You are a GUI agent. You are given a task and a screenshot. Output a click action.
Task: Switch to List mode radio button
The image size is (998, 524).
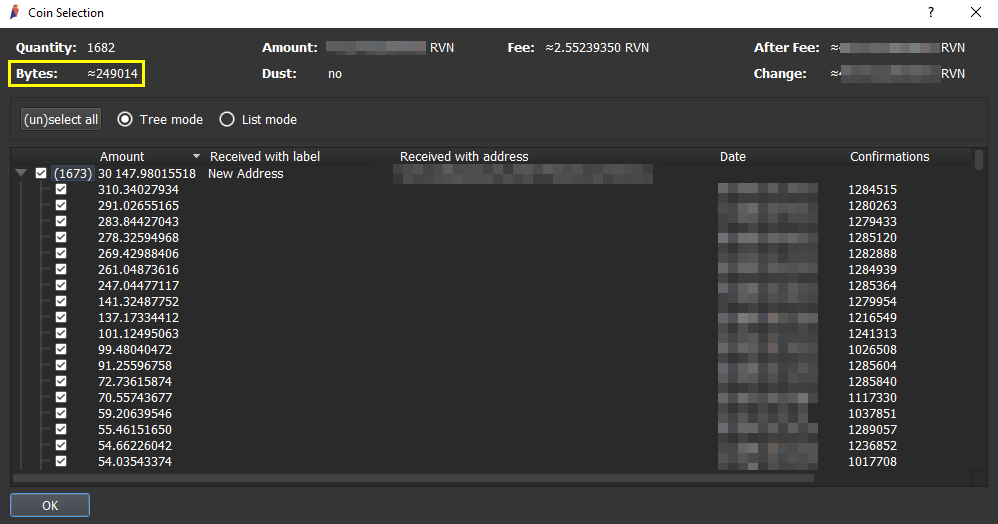tap(227, 119)
